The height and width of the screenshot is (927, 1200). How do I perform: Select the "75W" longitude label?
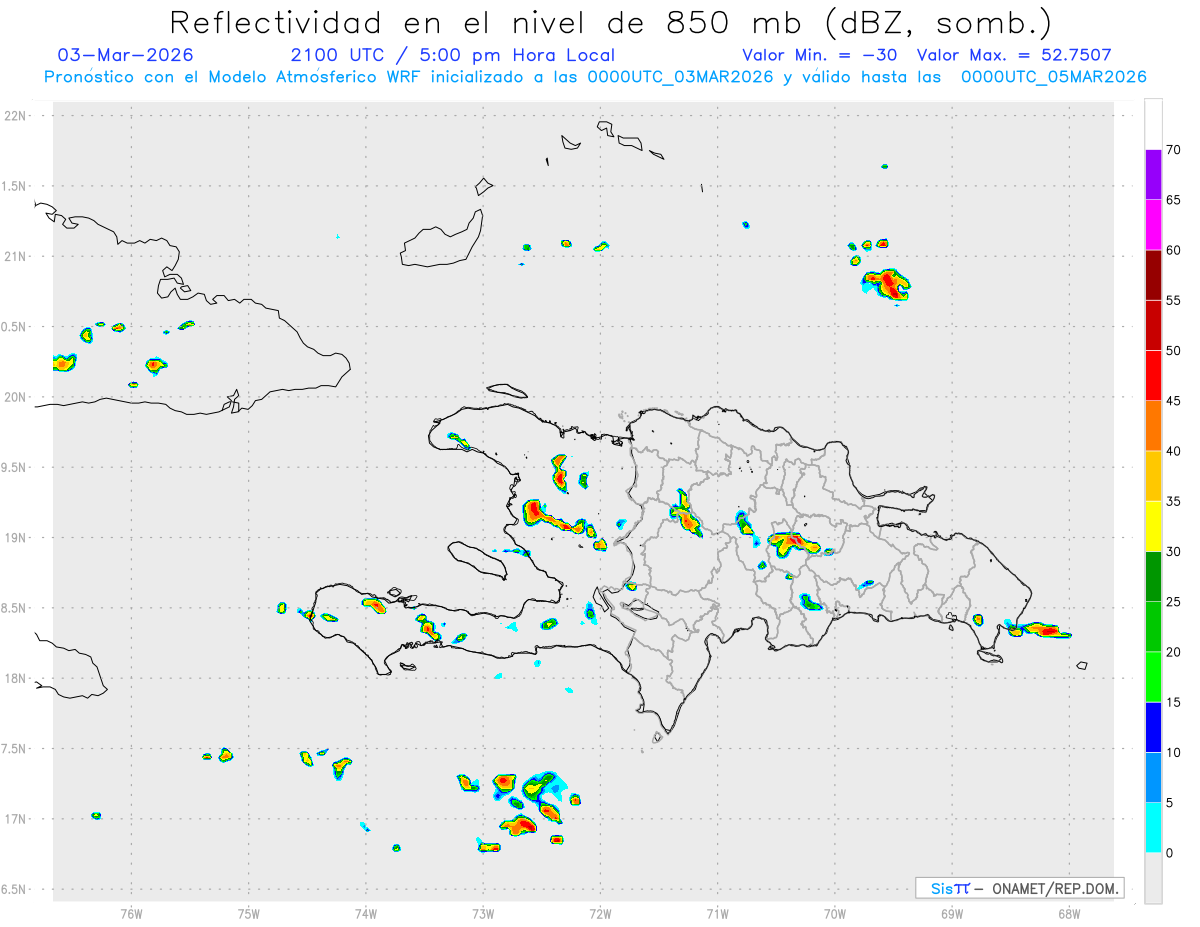[x=249, y=913]
